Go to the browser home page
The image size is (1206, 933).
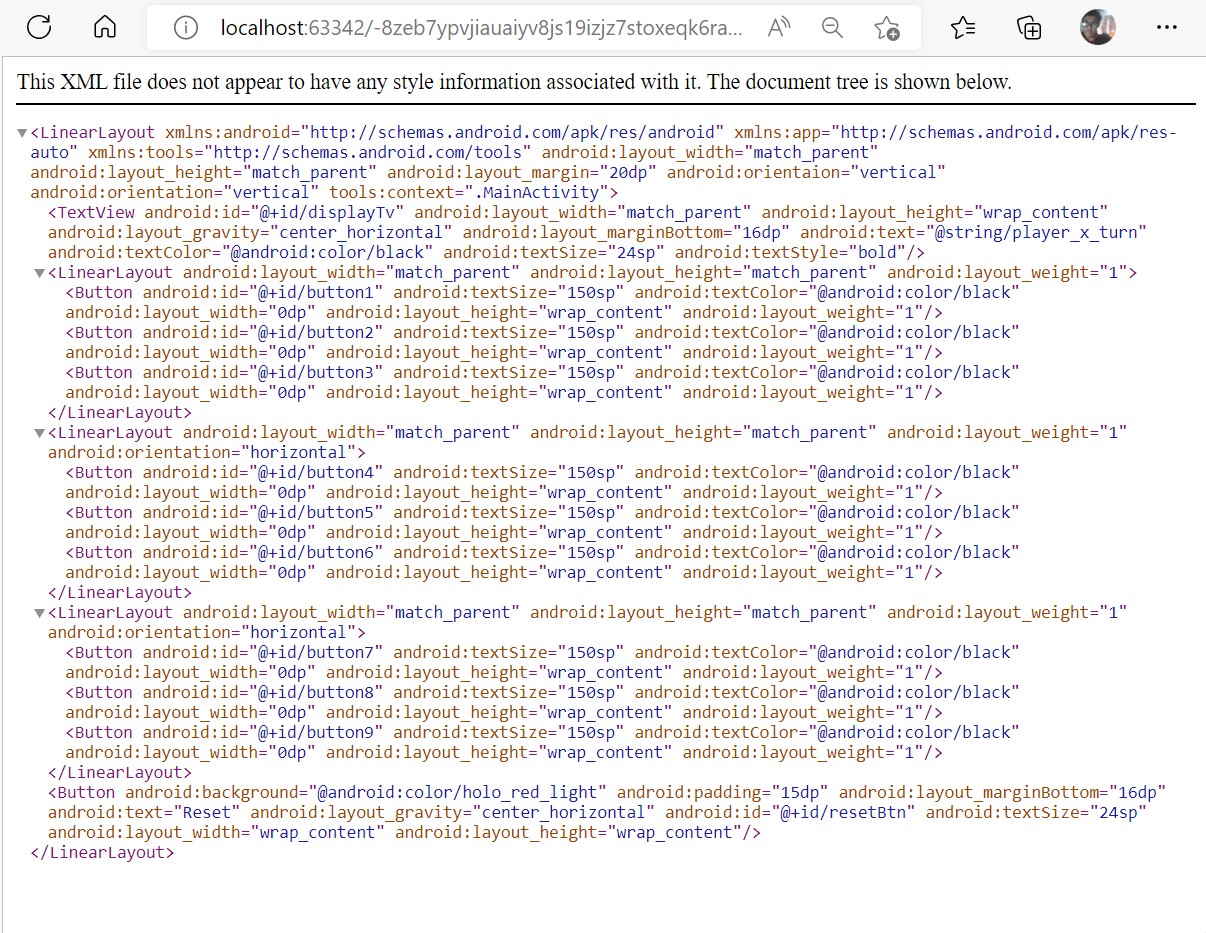coord(105,27)
